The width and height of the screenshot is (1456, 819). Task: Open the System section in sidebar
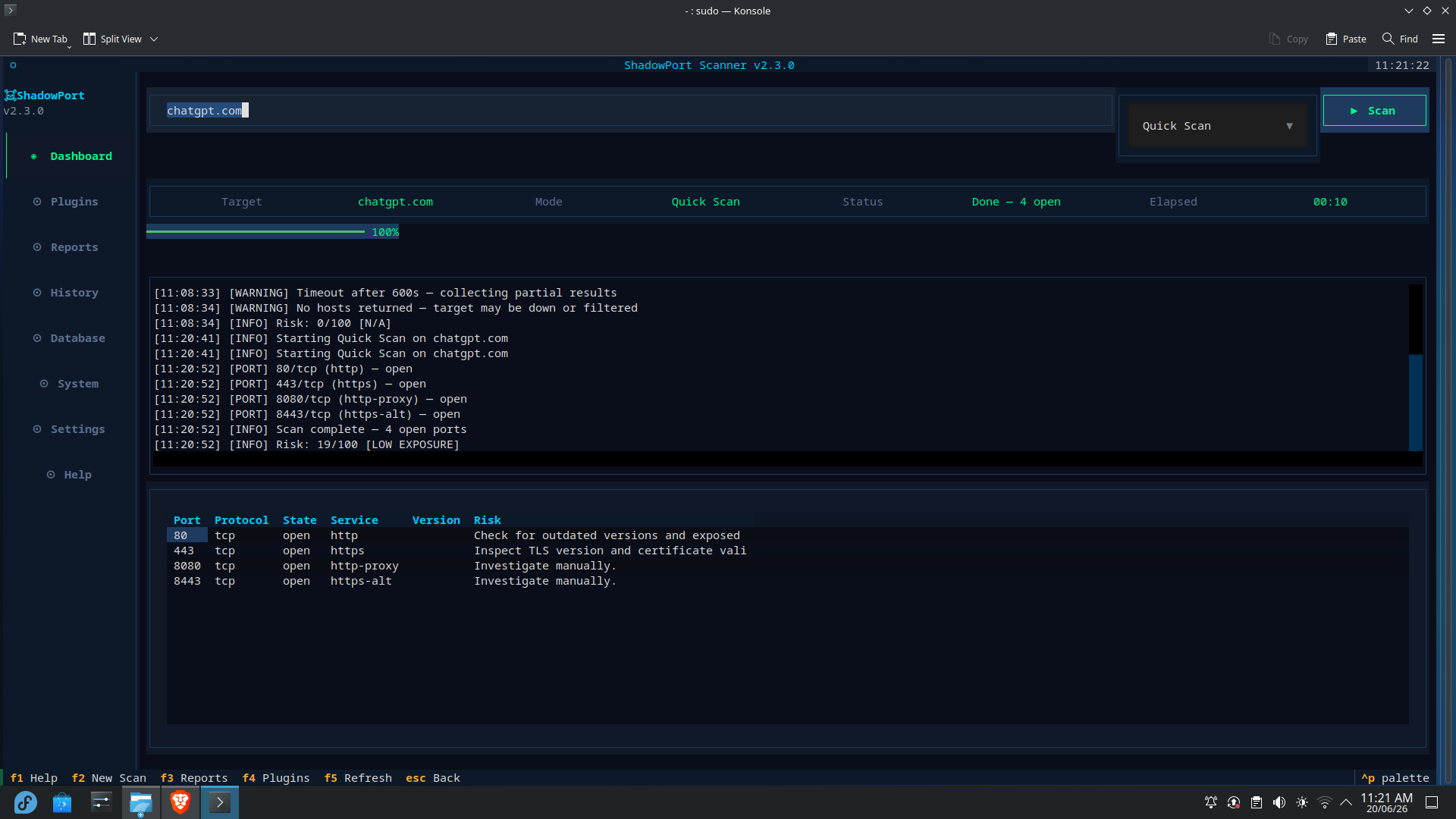pos(70,384)
